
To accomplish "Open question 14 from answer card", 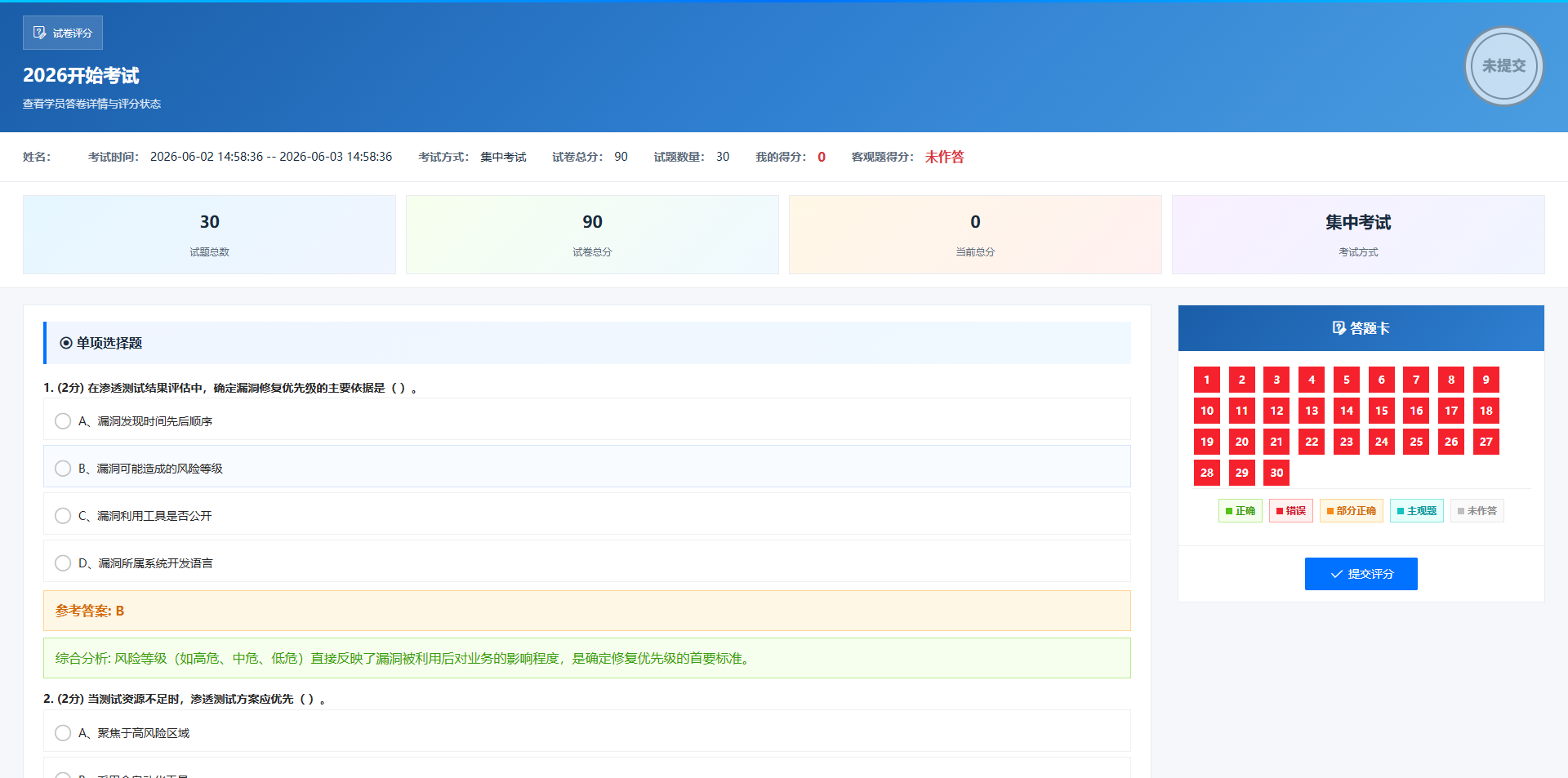I will tap(1347, 411).
